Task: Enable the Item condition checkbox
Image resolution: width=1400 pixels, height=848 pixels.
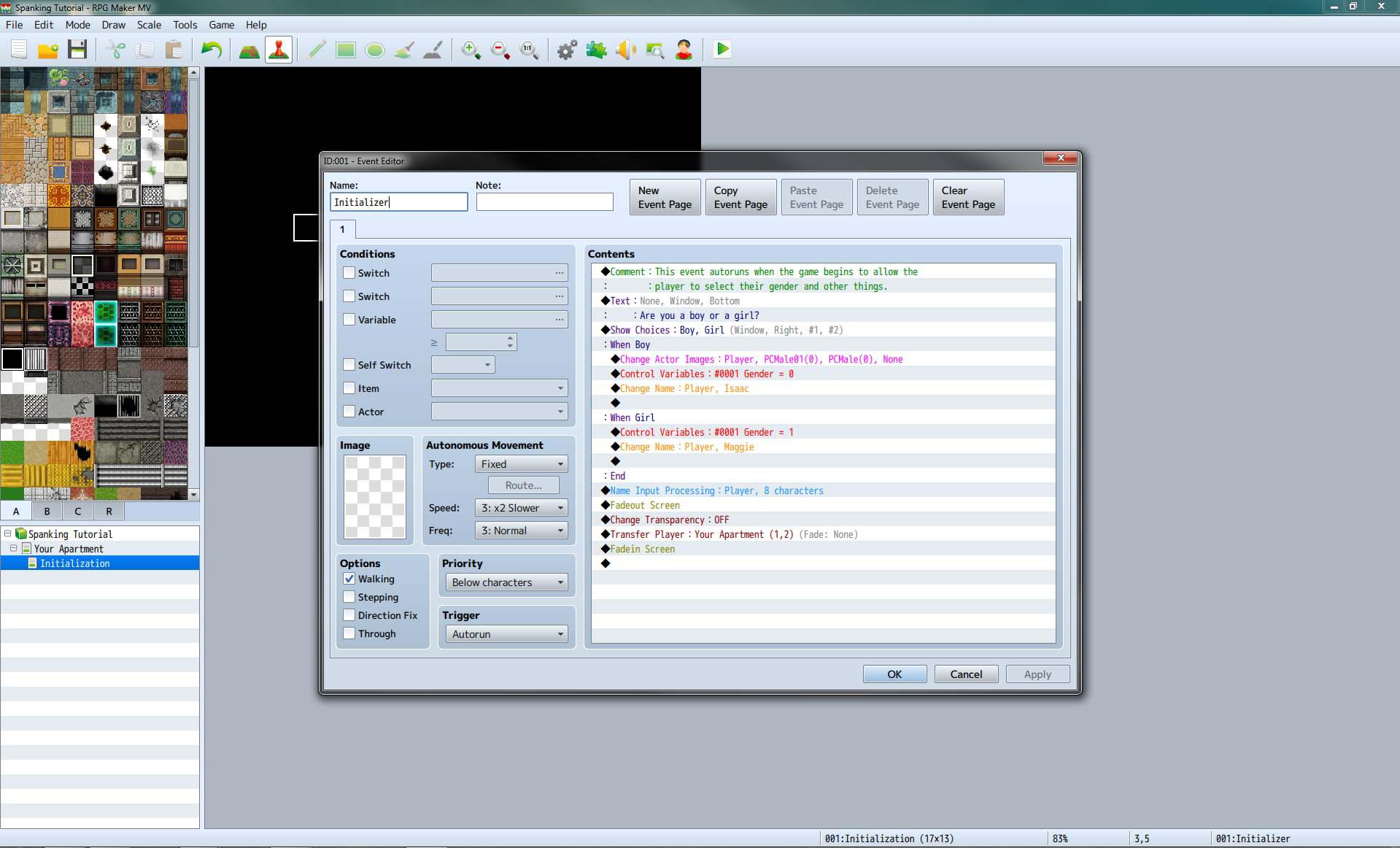Action: 349,388
